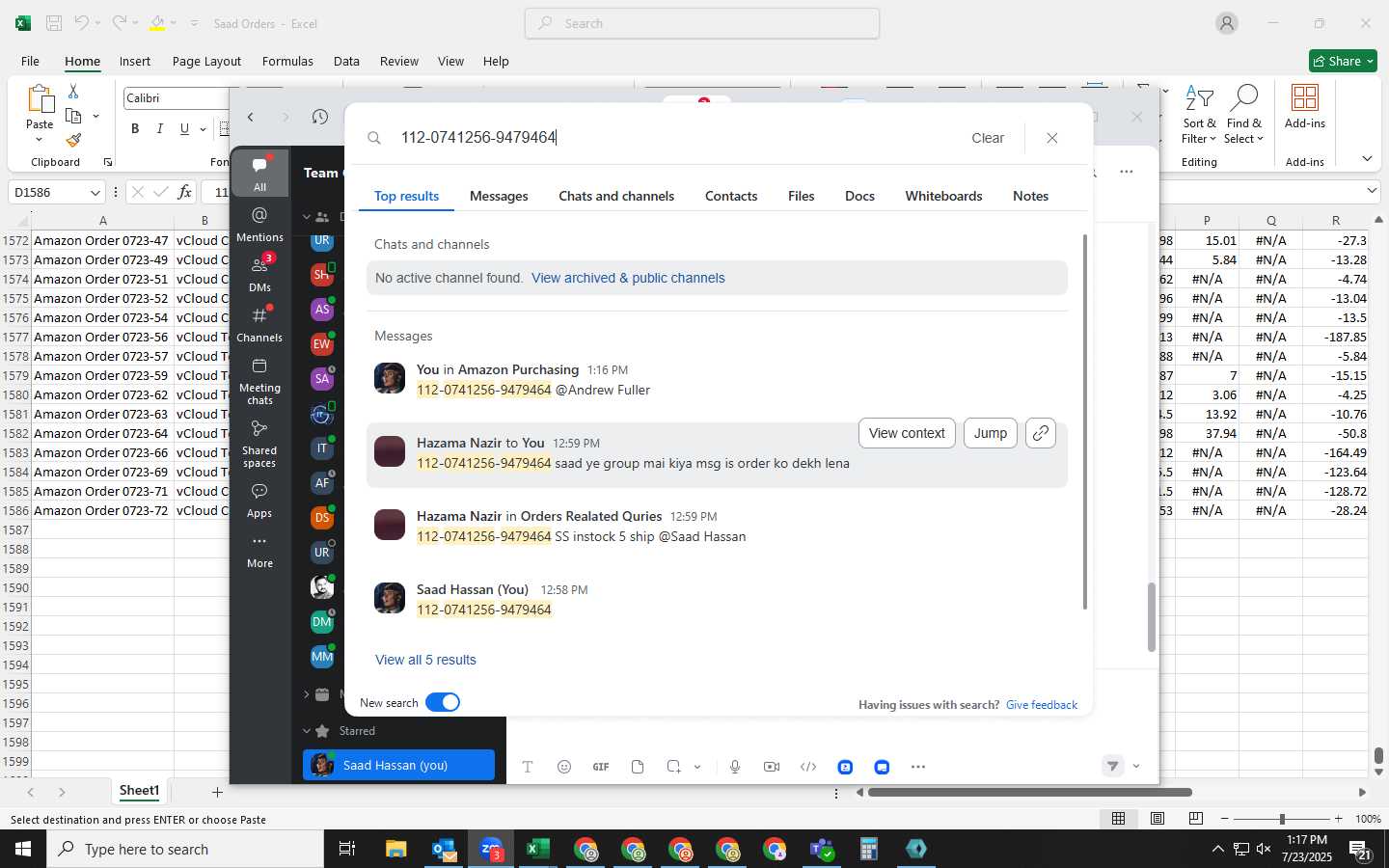Open the screenshot dropdown arrow in composer

pyautogui.click(x=697, y=768)
